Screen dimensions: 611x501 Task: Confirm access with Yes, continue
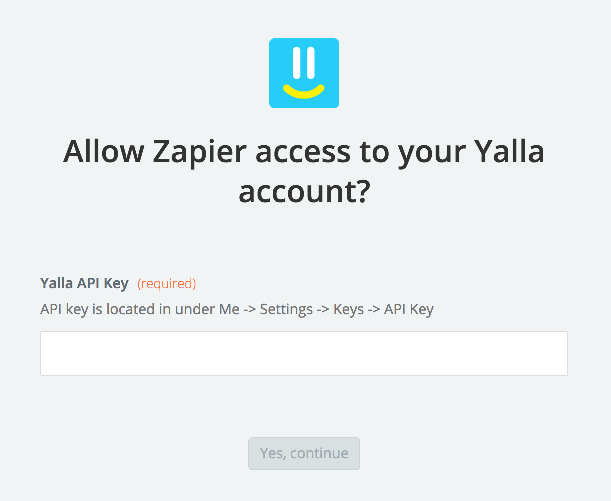coord(304,453)
